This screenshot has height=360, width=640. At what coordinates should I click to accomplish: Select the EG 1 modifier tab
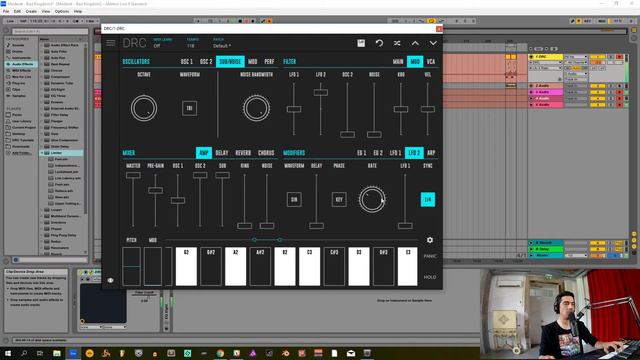[x=362, y=153]
